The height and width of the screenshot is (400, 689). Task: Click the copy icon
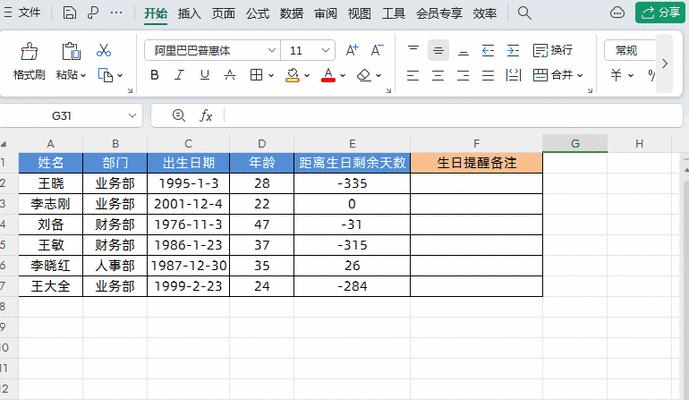pyautogui.click(x=105, y=75)
